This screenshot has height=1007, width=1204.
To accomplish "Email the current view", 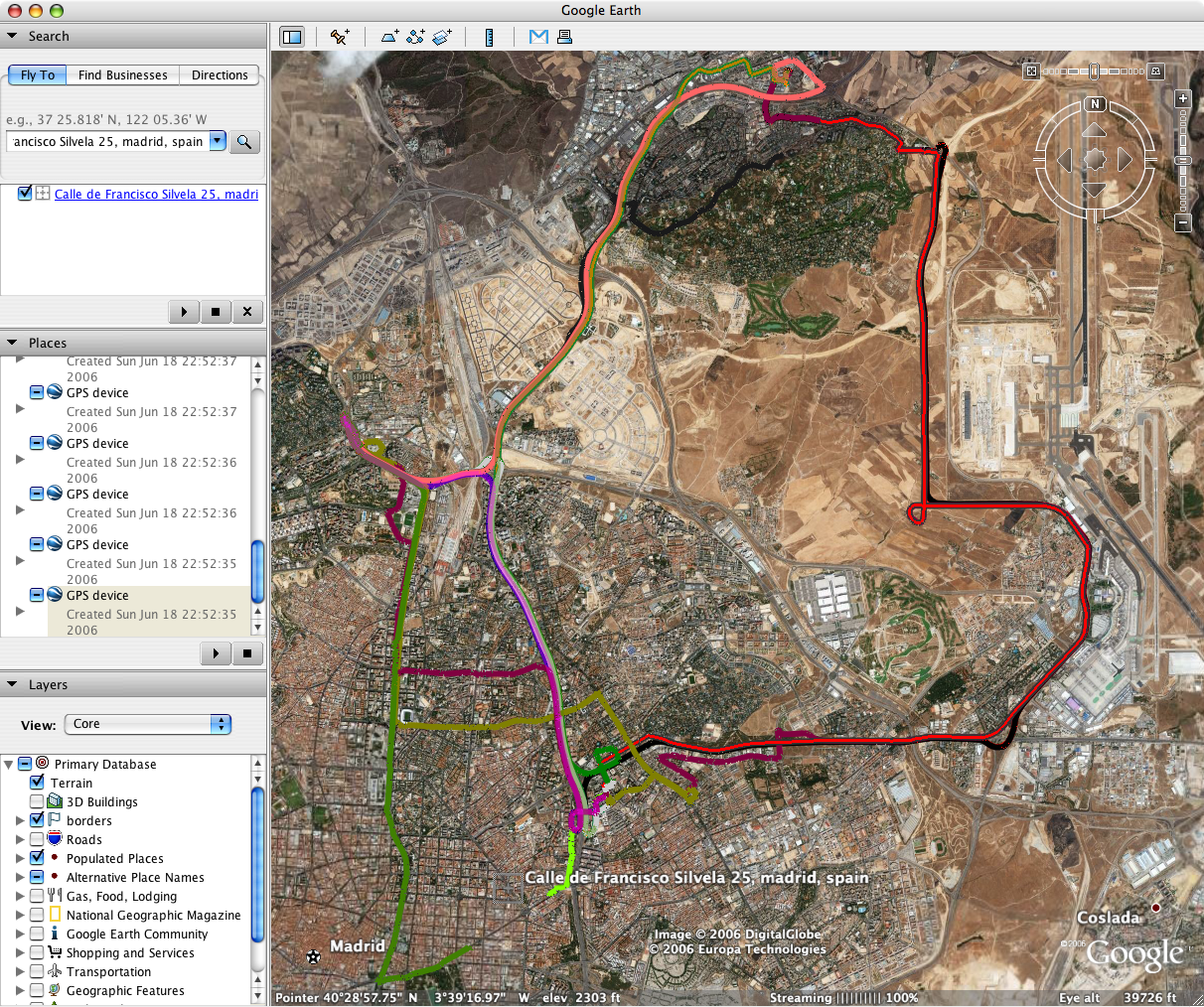I will (x=538, y=37).
